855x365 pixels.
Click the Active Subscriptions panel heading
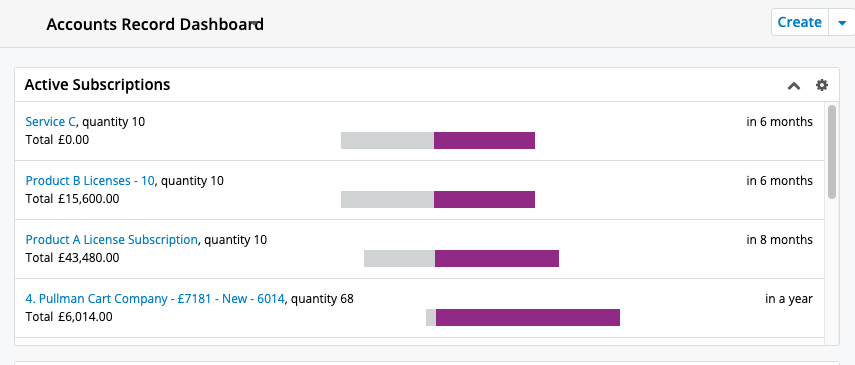point(98,85)
